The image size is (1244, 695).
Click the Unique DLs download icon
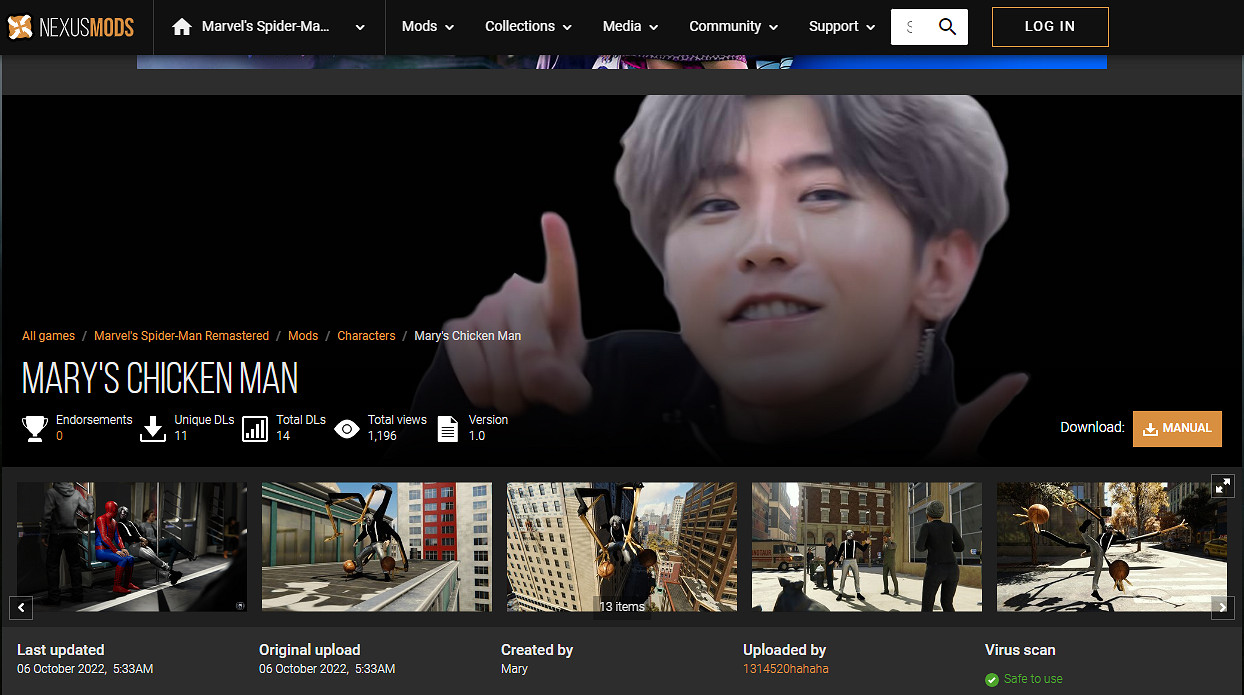click(x=153, y=429)
